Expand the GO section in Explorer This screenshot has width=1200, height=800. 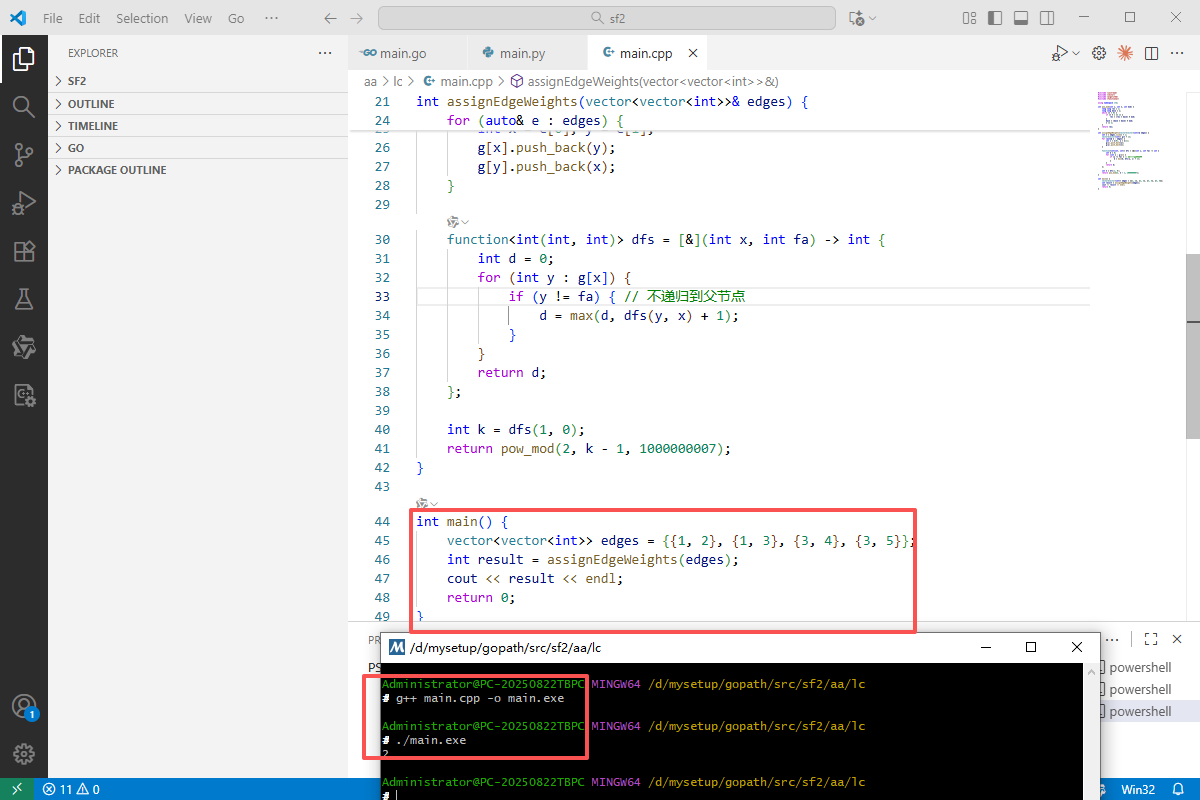(198, 148)
